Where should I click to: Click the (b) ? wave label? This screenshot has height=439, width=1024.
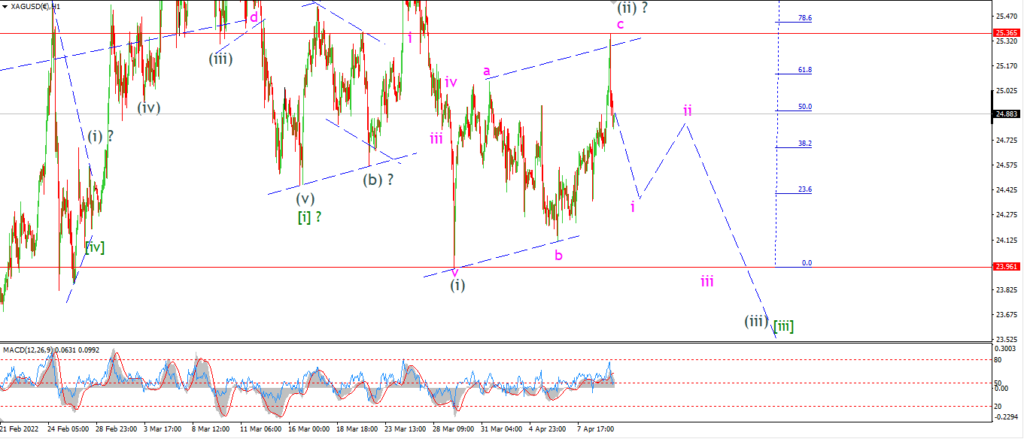pyautogui.click(x=379, y=180)
